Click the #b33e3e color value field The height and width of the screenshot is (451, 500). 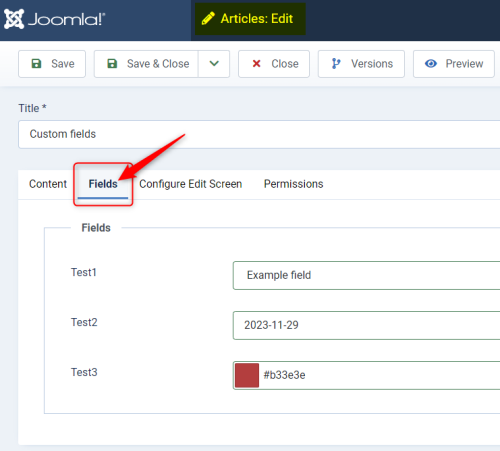point(366,375)
